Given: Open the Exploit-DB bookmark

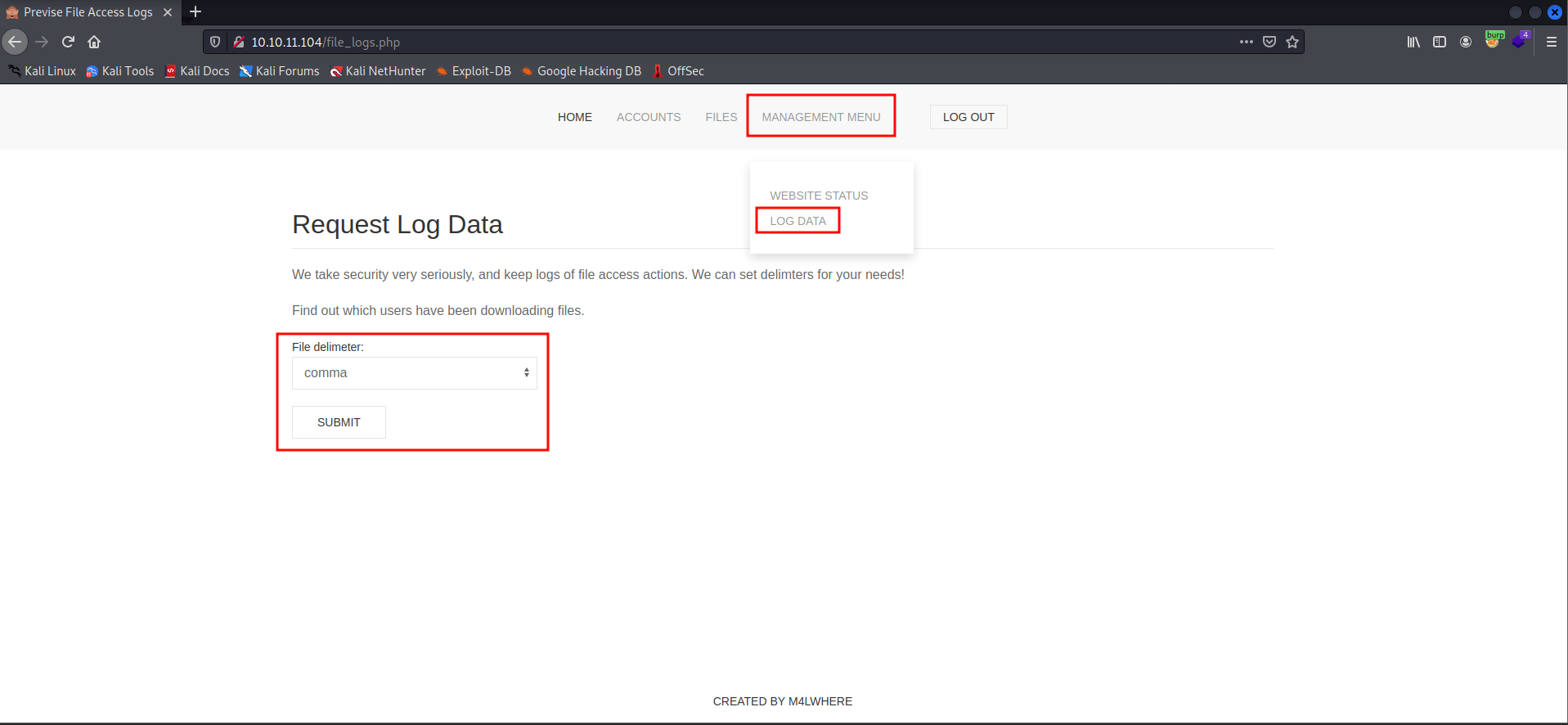Looking at the screenshot, I should pyautogui.click(x=481, y=71).
